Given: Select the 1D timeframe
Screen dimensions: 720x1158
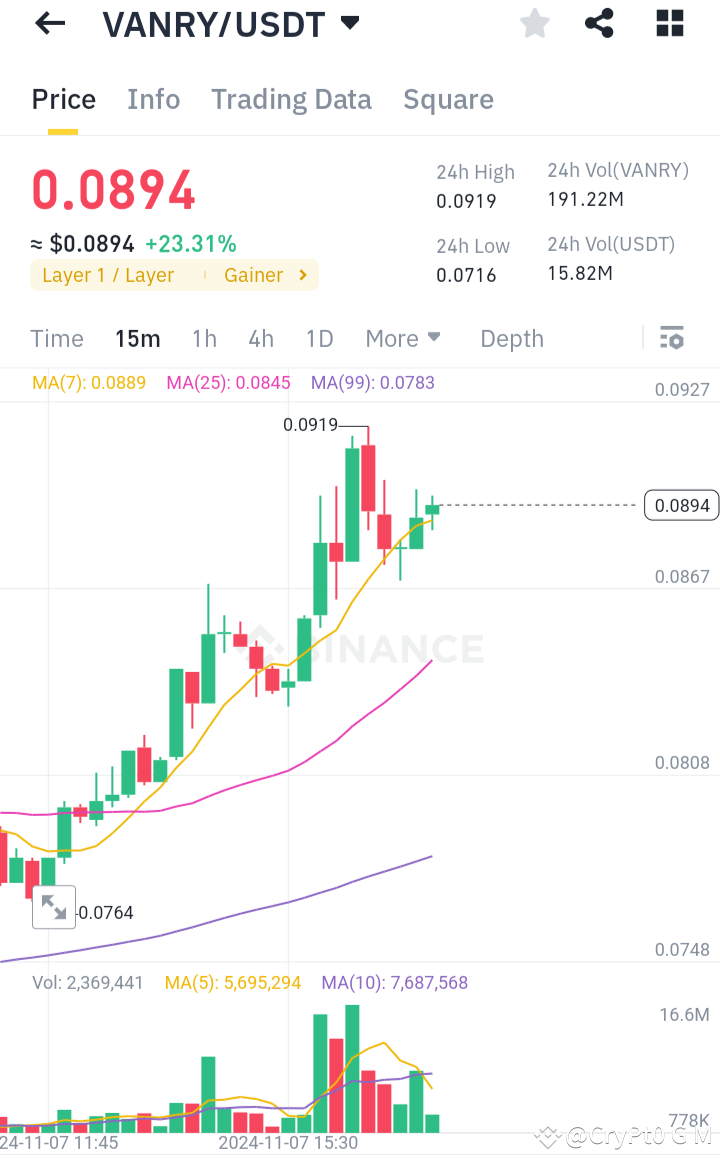Looking at the screenshot, I should point(319,338).
